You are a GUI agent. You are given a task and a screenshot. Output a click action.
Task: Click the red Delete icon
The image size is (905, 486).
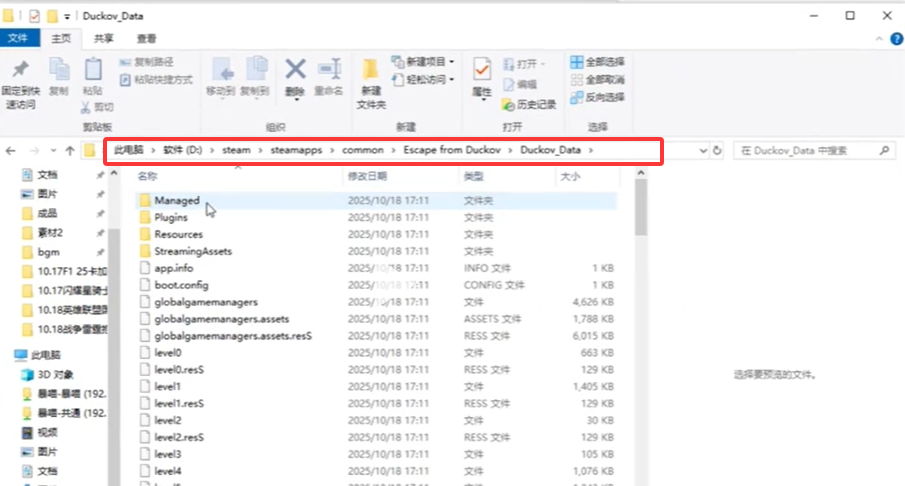[295, 72]
